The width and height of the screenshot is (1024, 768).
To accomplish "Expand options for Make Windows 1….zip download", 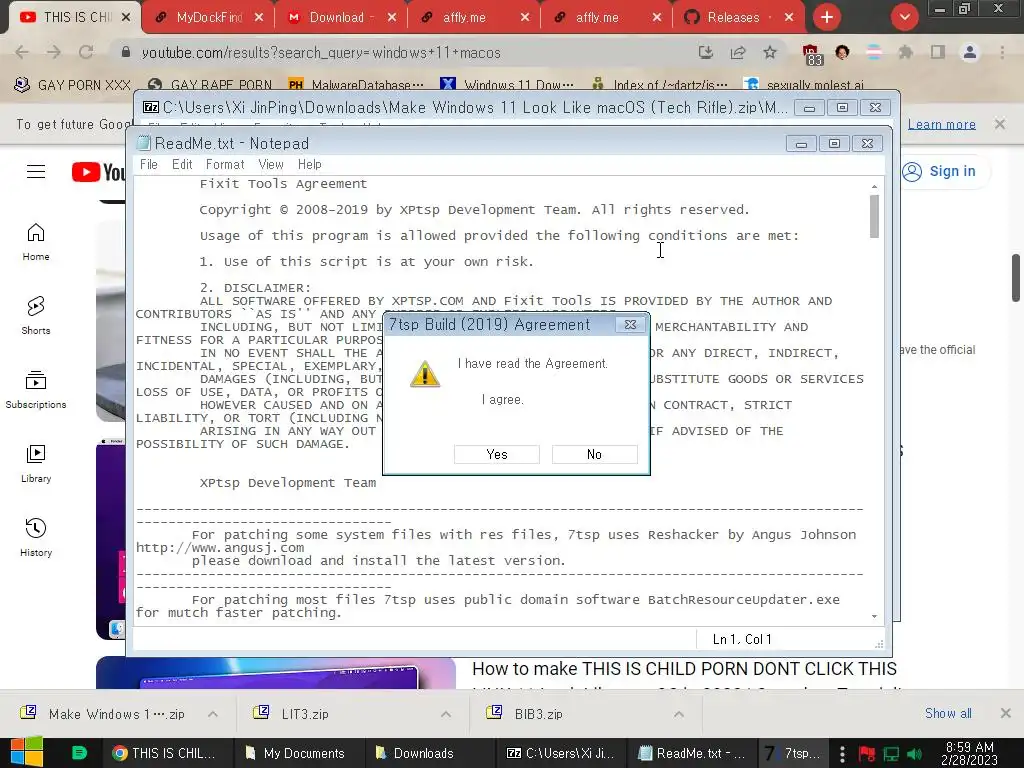I will pos(213,714).
